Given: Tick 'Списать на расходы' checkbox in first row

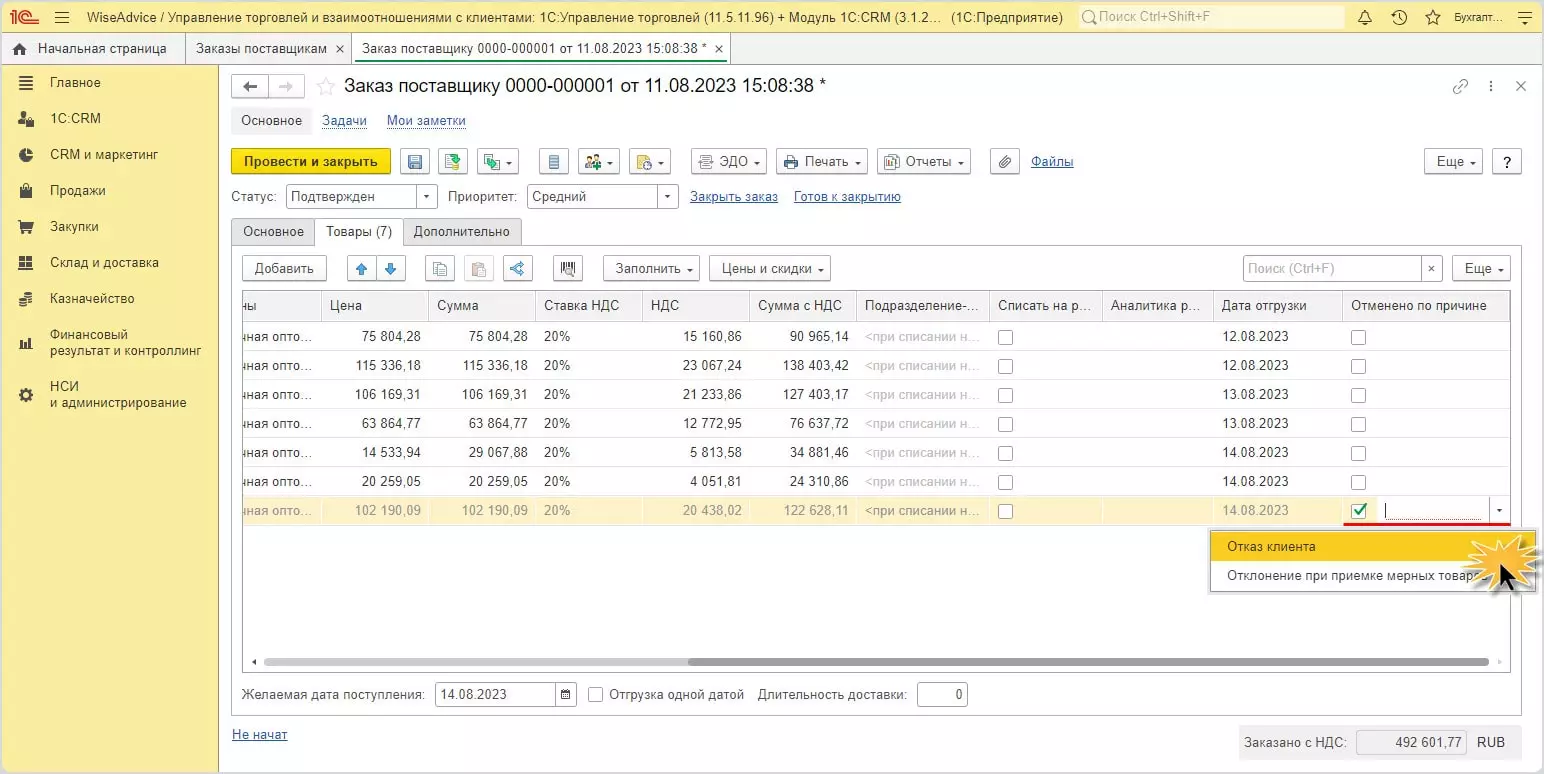Looking at the screenshot, I should (x=1005, y=337).
